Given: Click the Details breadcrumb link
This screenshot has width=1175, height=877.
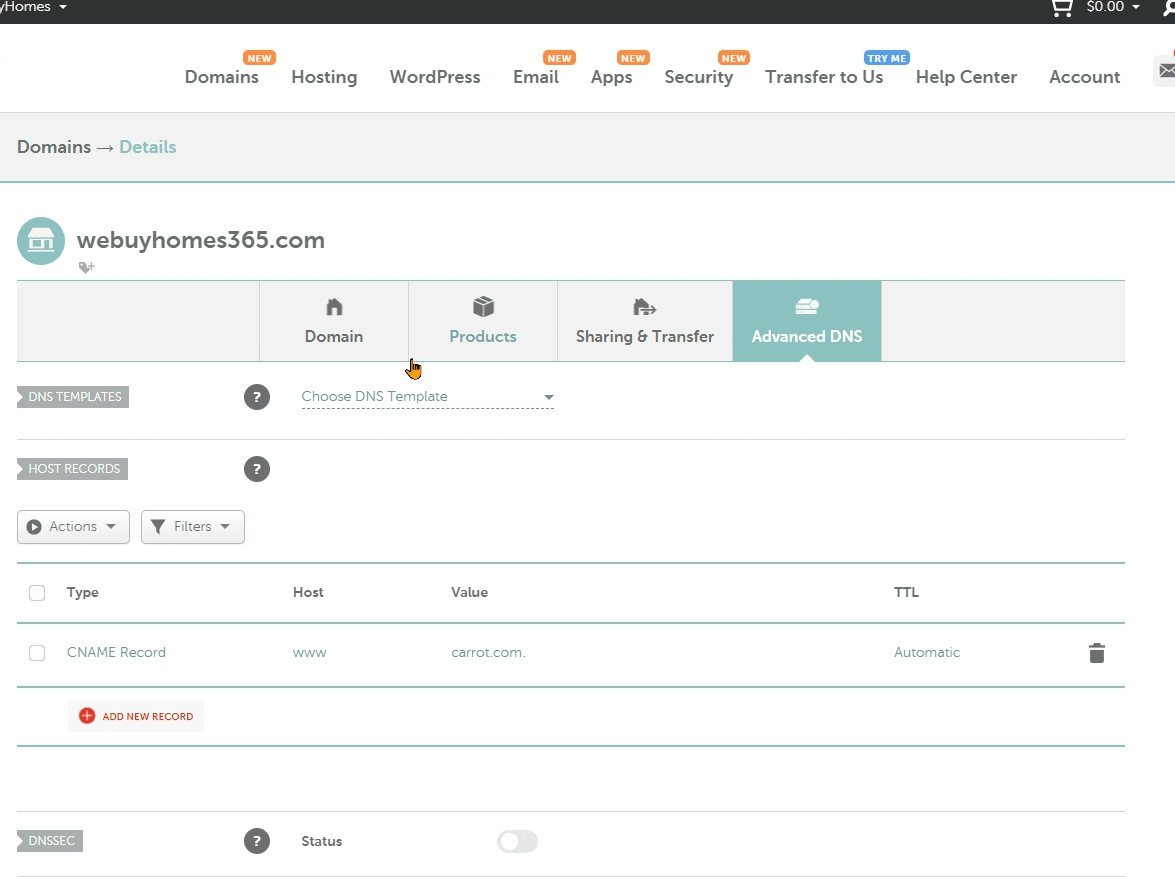Looking at the screenshot, I should coord(148,147).
